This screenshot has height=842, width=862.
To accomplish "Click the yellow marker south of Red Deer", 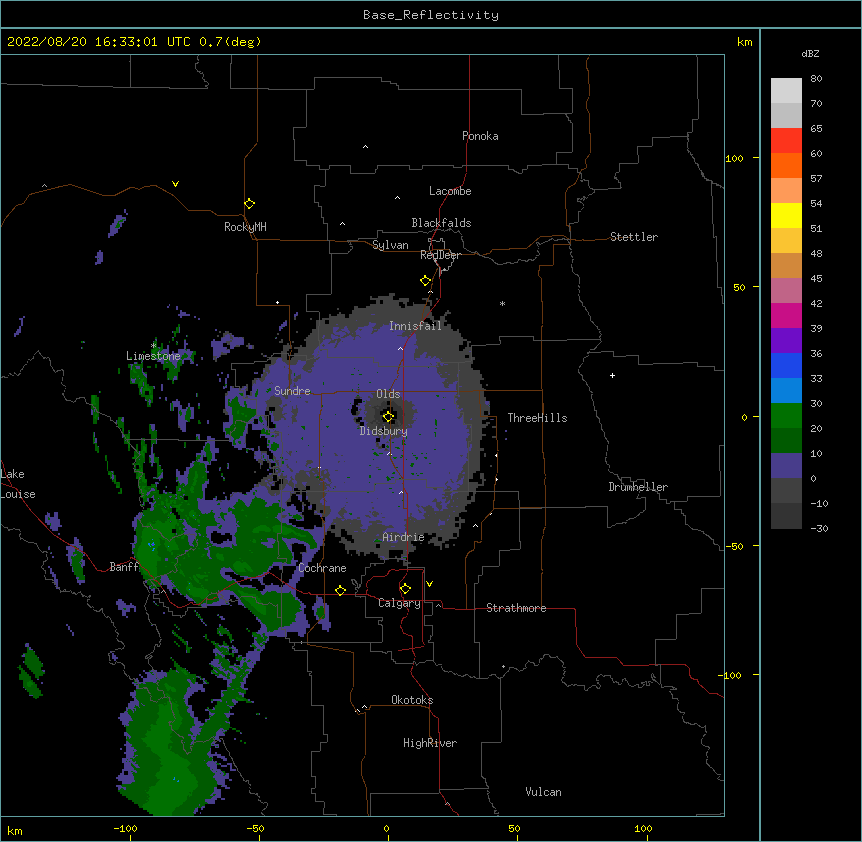I will [425, 281].
